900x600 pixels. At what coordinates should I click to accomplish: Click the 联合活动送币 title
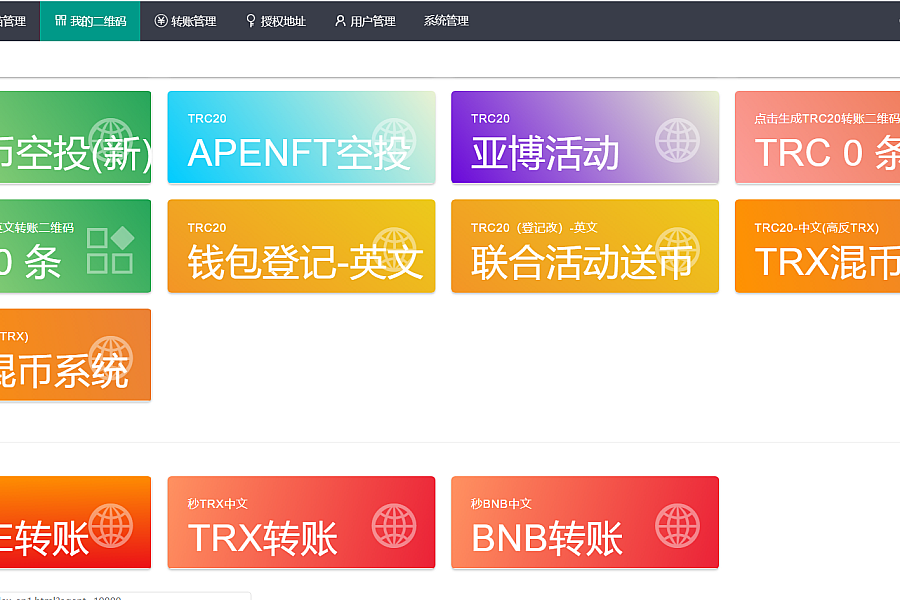click(581, 262)
